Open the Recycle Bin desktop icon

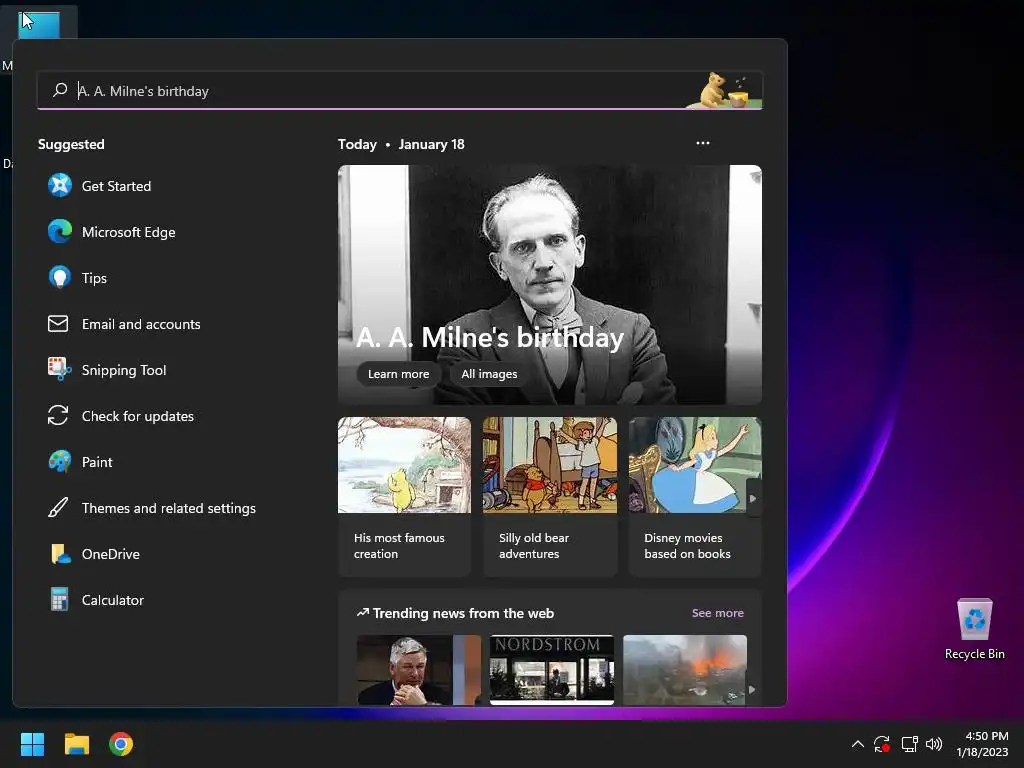coord(974,628)
